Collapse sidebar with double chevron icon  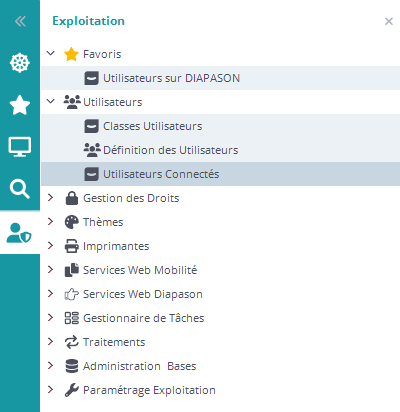pos(20,21)
